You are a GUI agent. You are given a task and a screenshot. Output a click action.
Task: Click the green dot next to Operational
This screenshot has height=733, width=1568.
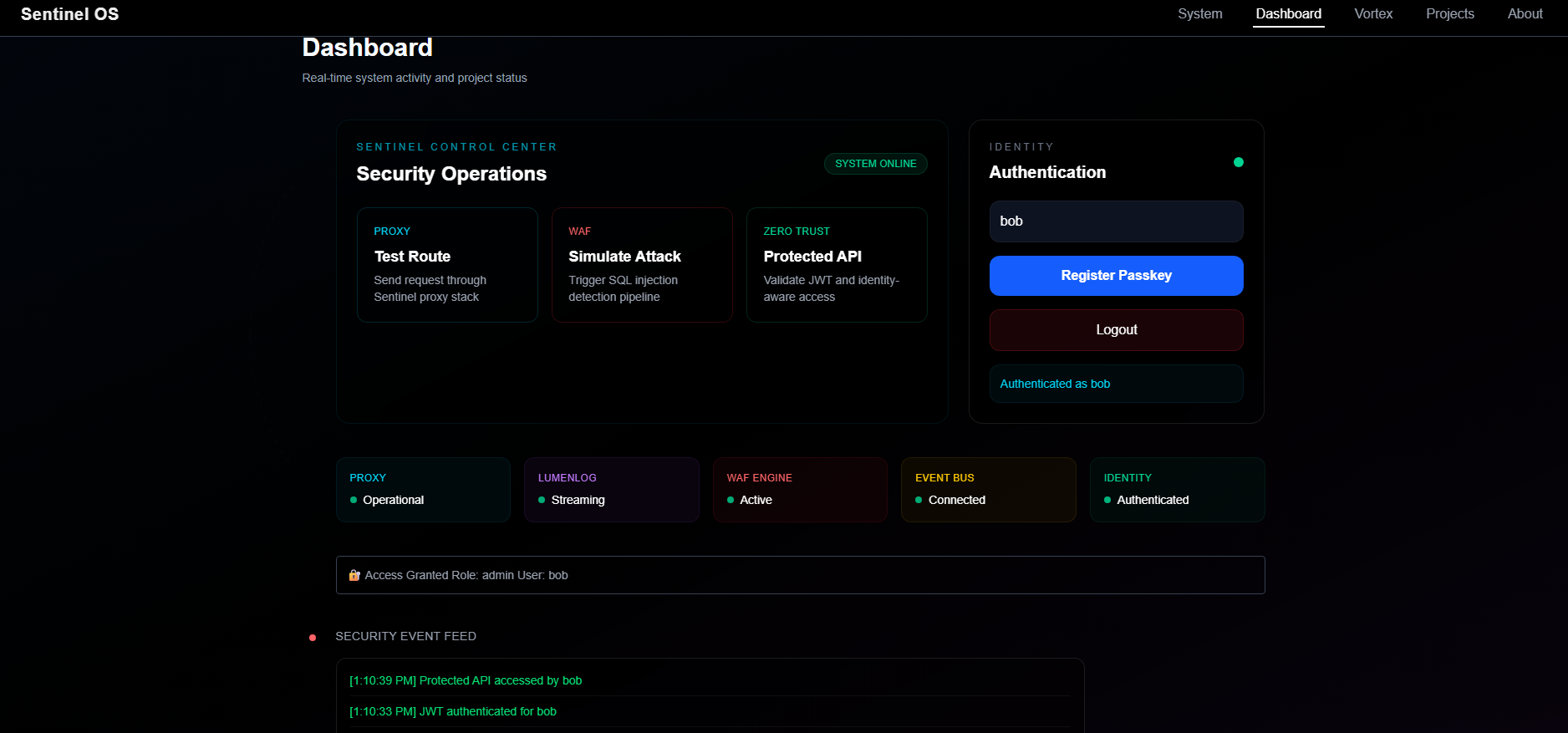354,500
